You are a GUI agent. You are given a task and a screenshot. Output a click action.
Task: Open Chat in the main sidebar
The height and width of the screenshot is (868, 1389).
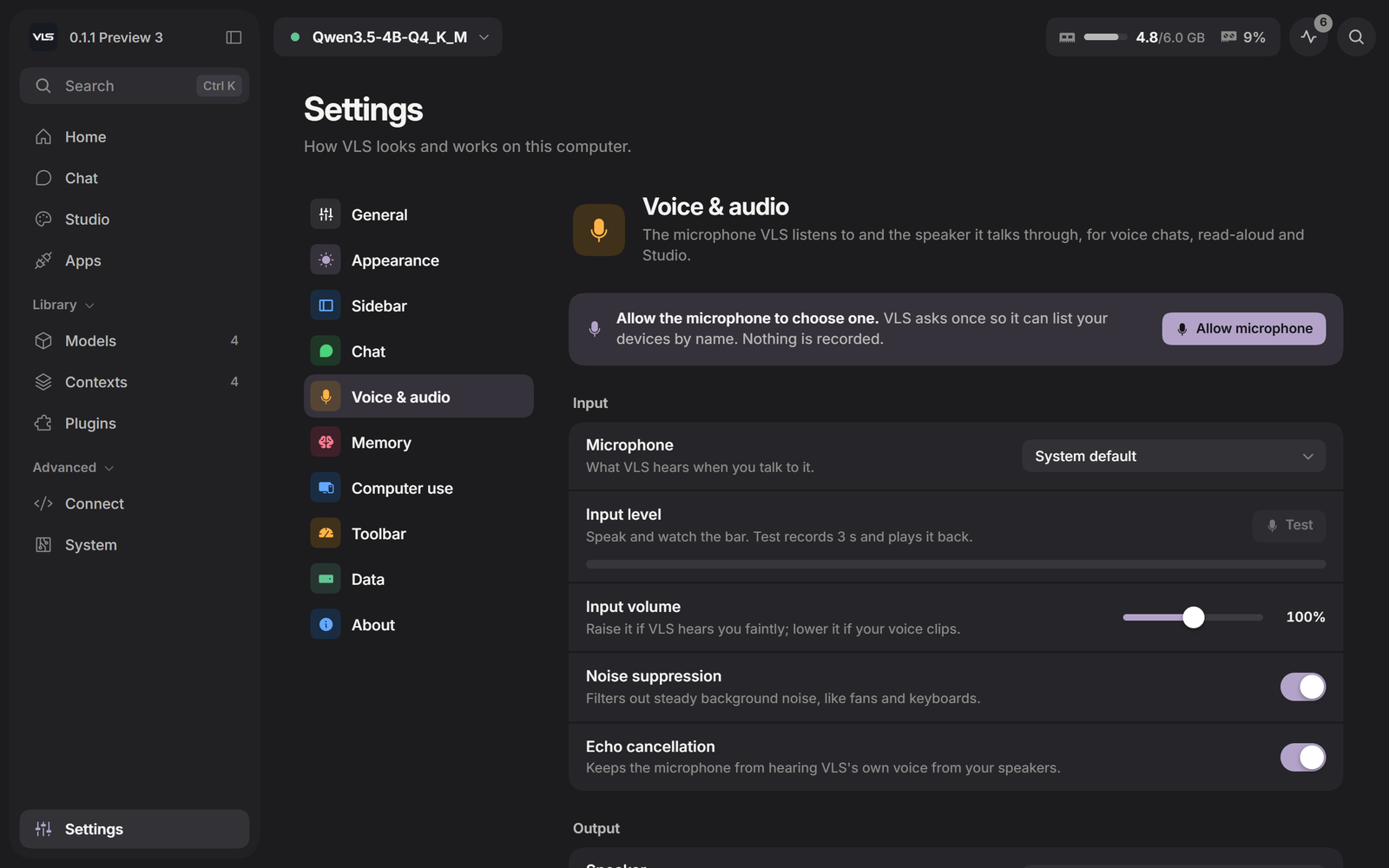point(135,178)
